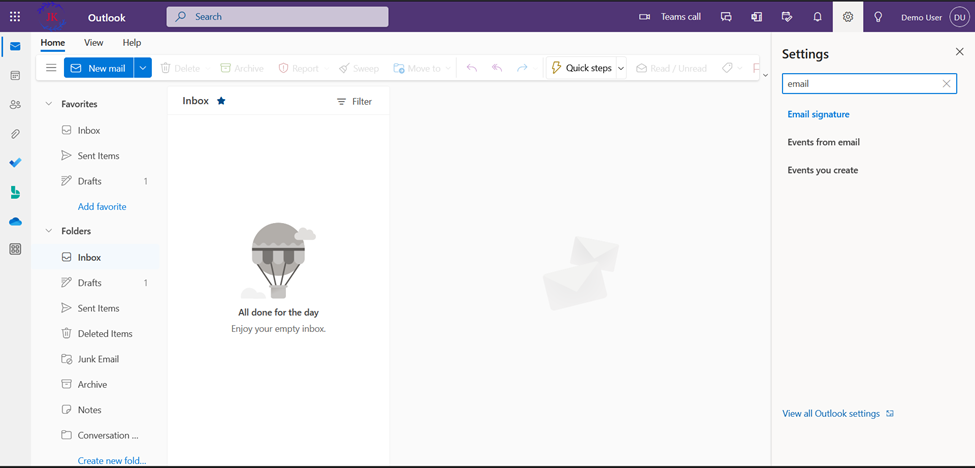Start a Teams call
This screenshot has height=468, width=975.
670,17
